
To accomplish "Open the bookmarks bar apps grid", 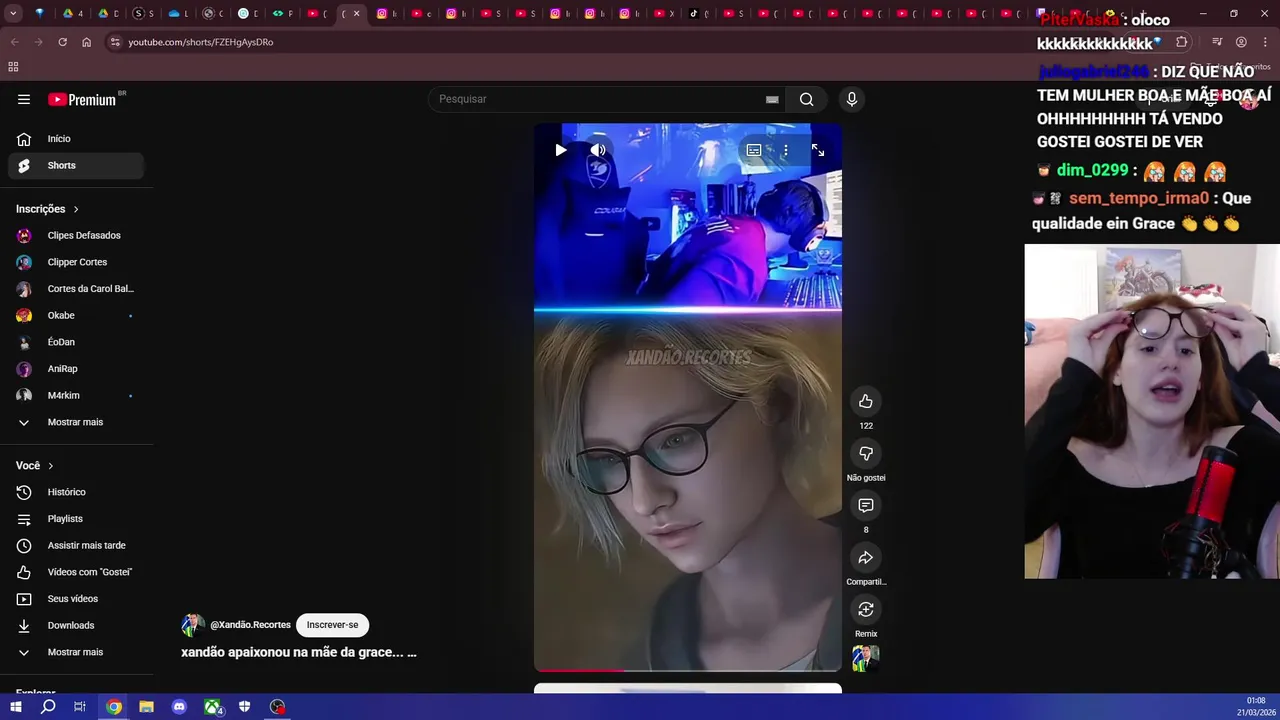I will pyautogui.click(x=13, y=67).
